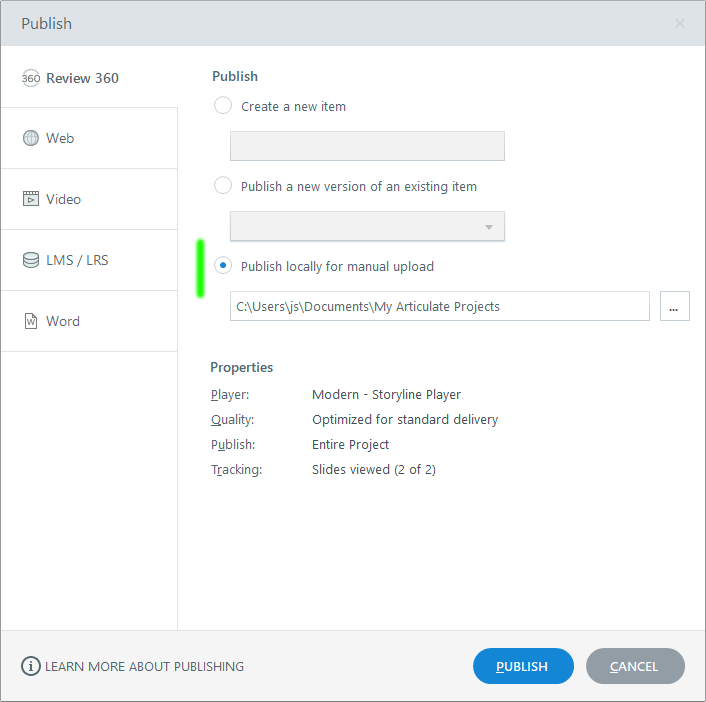Change the Modern - Storyline Player property
706x702 pixels.
pos(386,394)
